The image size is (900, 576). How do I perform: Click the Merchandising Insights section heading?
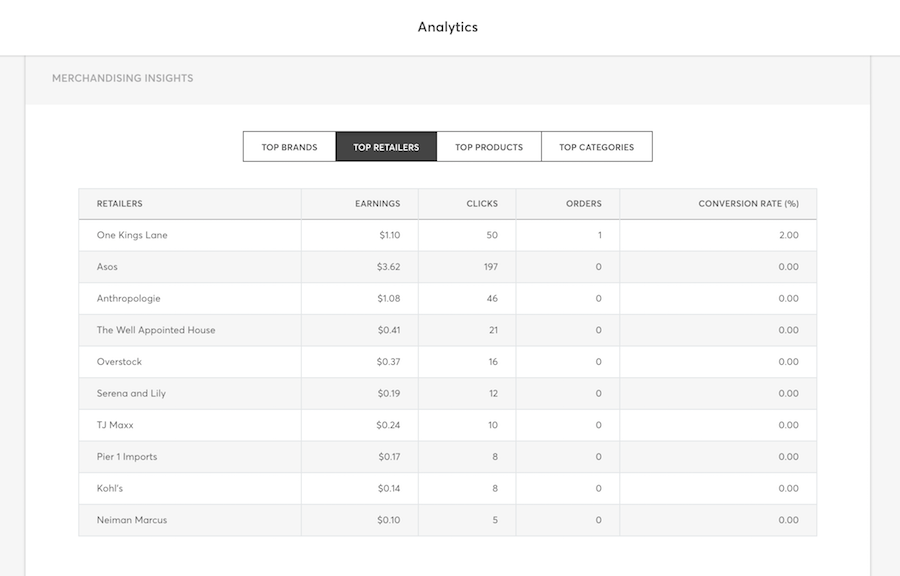tap(123, 78)
